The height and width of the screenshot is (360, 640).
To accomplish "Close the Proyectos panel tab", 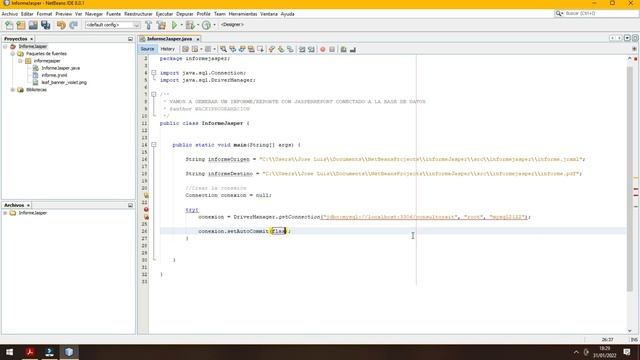I will [x=31, y=39].
